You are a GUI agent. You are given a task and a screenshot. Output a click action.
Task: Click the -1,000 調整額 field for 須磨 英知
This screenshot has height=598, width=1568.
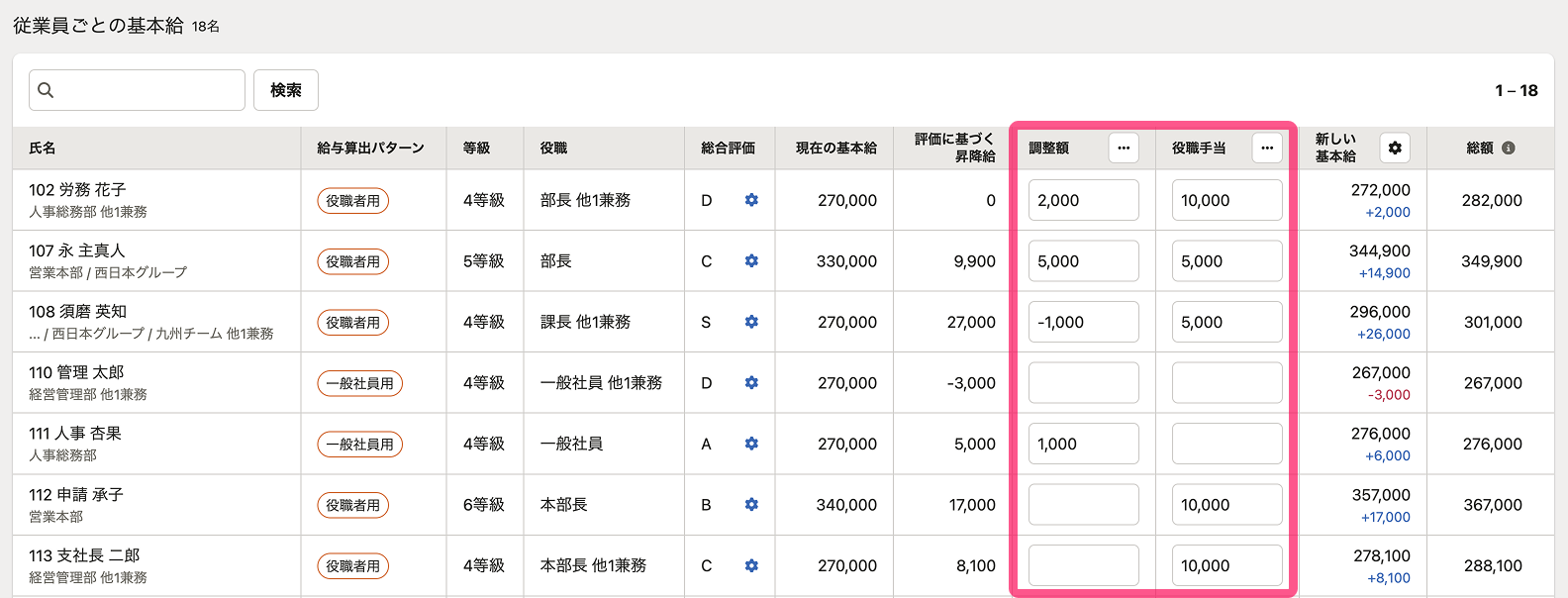[1083, 322]
